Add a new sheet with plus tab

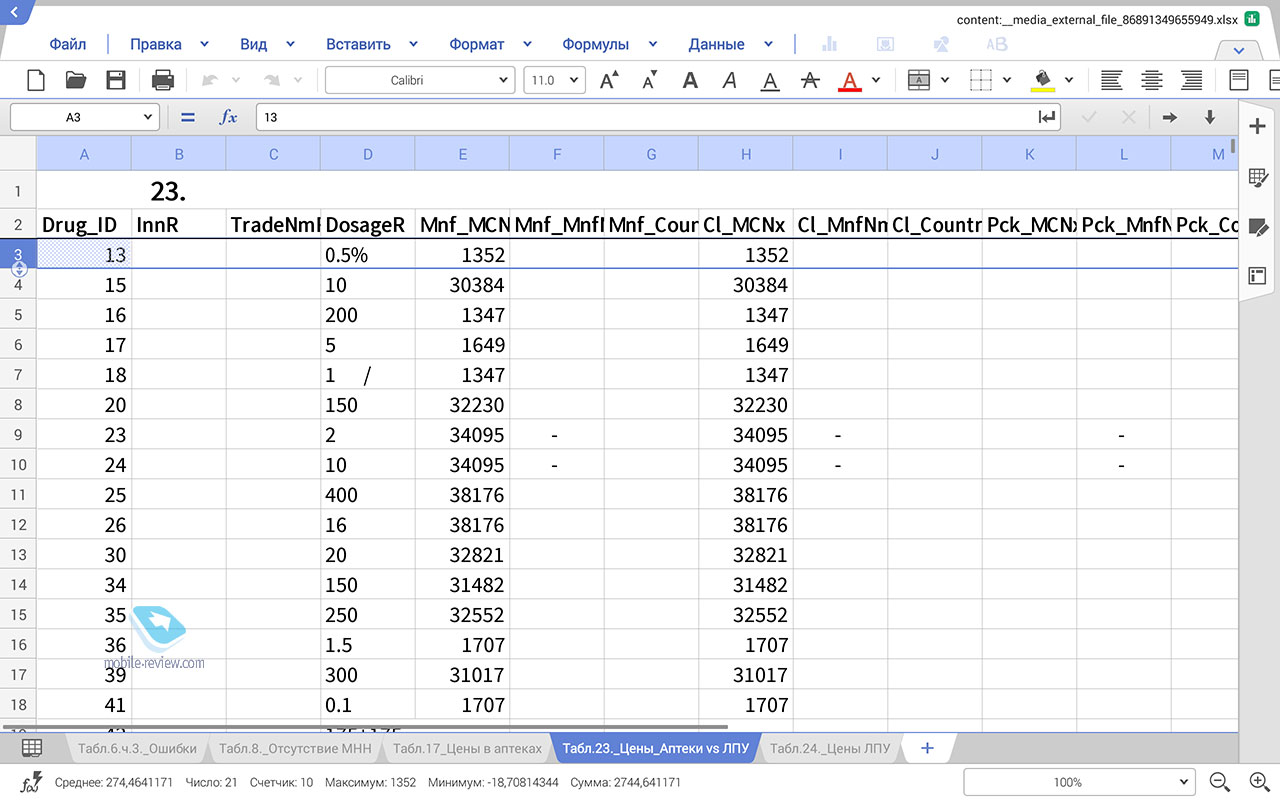(x=927, y=748)
